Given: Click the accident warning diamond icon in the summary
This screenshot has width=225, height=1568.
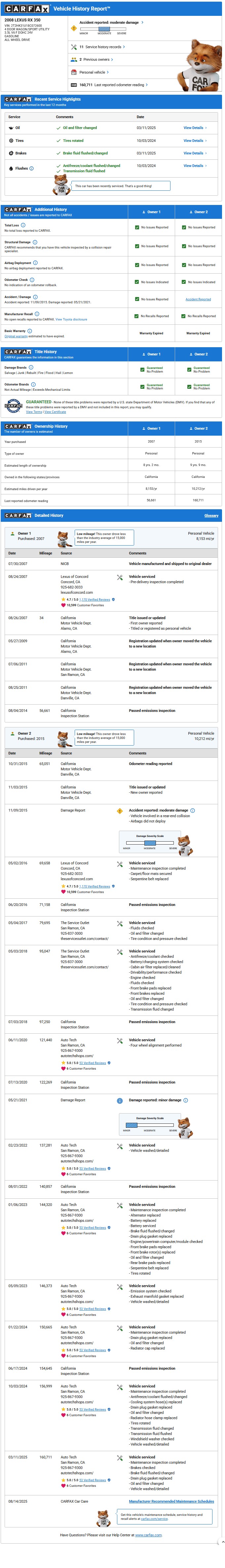Looking at the screenshot, I should pos(74,28).
